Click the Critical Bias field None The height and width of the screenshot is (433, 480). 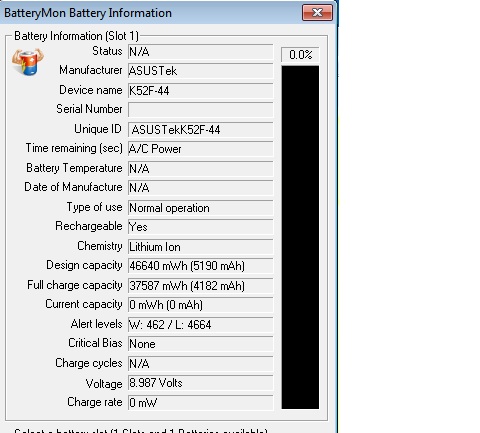pyautogui.click(x=200, y=344)
